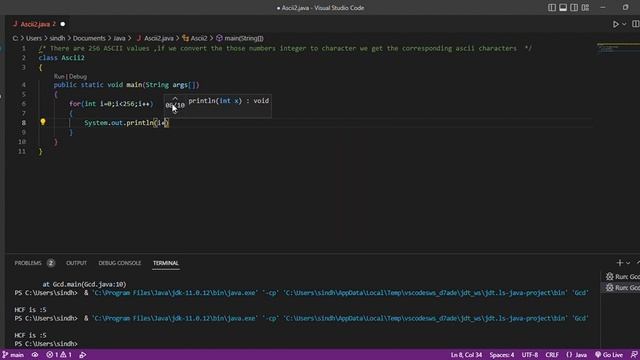Viewport: 640px width, 360px height.
Task: Click breadcrumb segment 'sindh'
Action: point(57,38)
